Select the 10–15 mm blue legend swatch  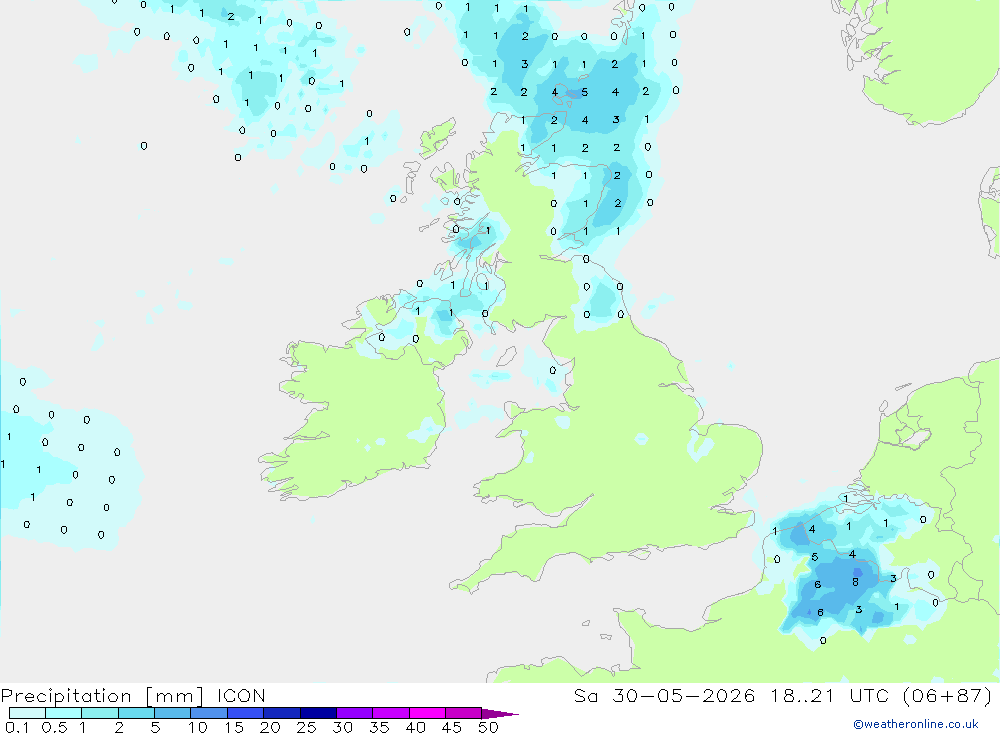coord(209,713)
